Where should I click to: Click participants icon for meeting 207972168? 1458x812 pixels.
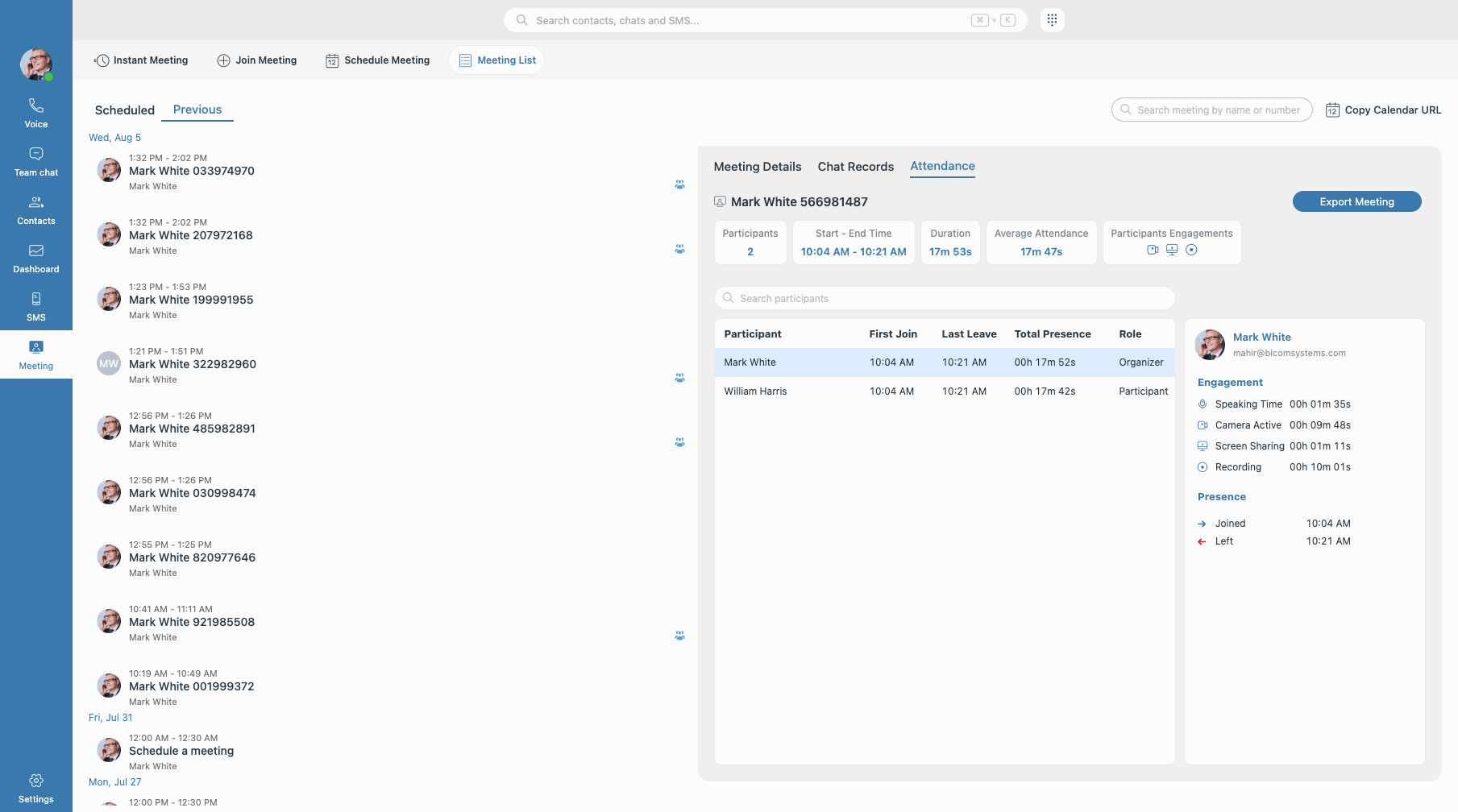(x=679, y=249)
